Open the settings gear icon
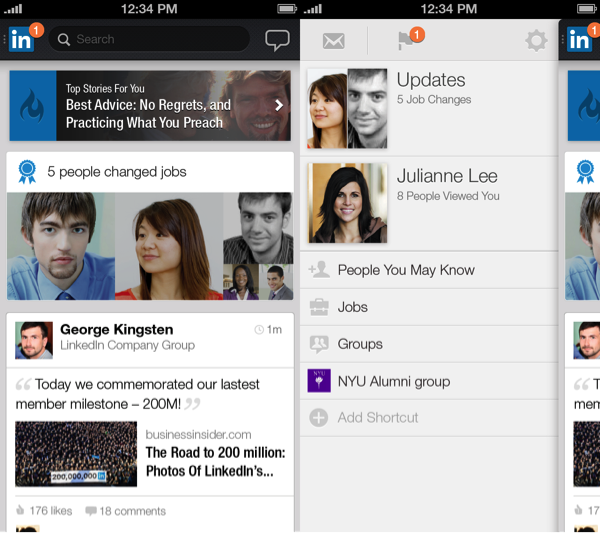 coord(536,41)
